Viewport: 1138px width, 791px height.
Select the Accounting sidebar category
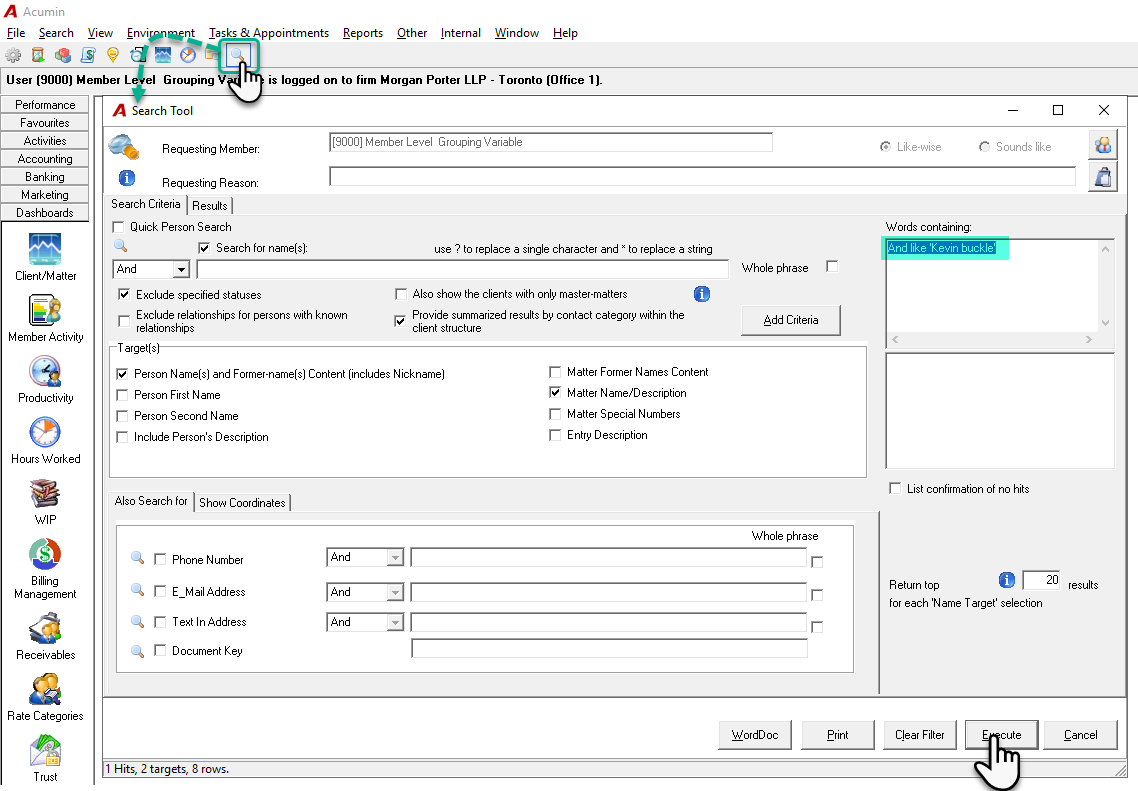[x=45, y=159]
